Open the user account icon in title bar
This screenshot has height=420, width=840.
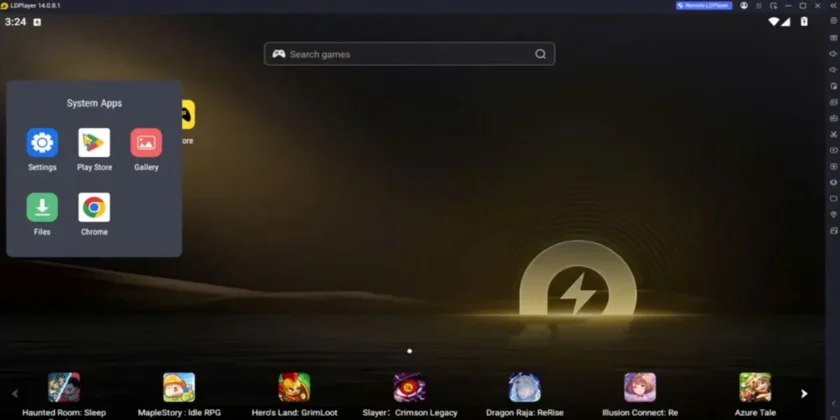point(744,5)
